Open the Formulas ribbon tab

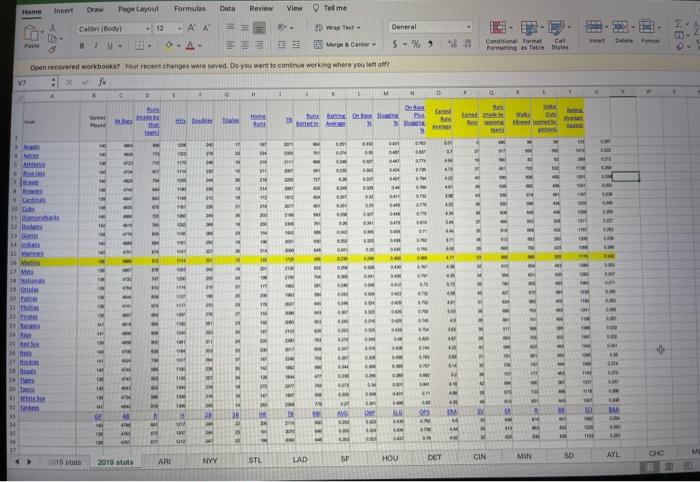(x=190, y=8)
